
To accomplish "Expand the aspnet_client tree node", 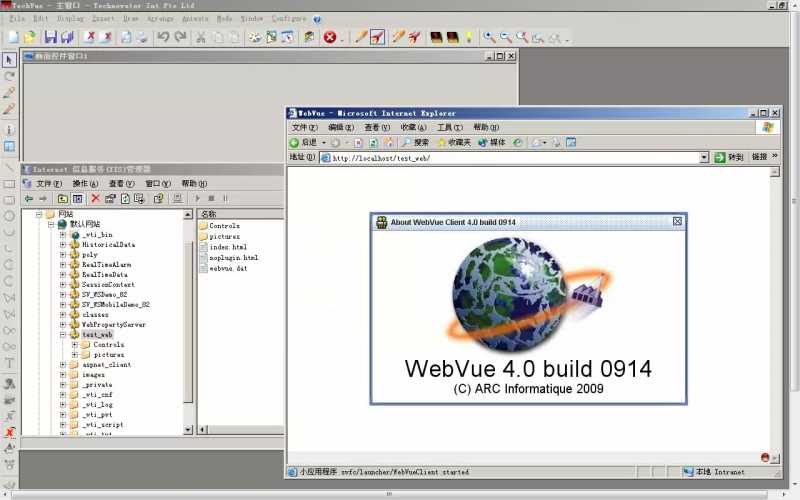I will pyautogui.click(x=63, y=365).
